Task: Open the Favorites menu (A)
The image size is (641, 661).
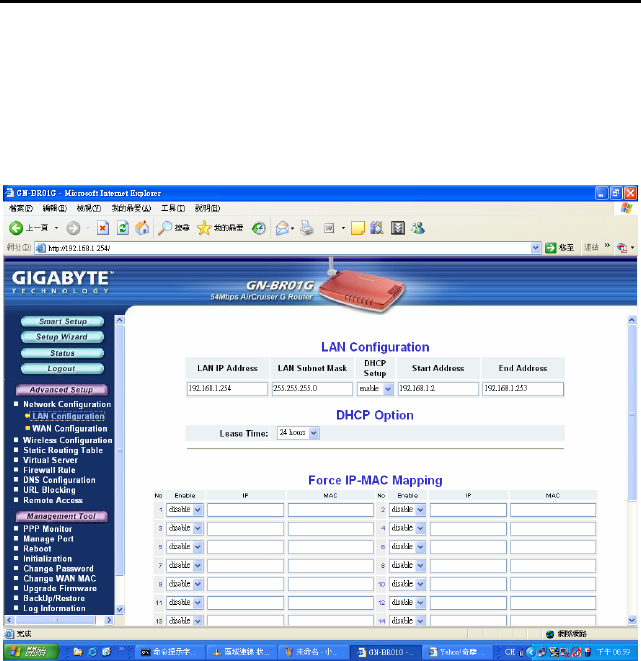Action: [x=131, y=208]
